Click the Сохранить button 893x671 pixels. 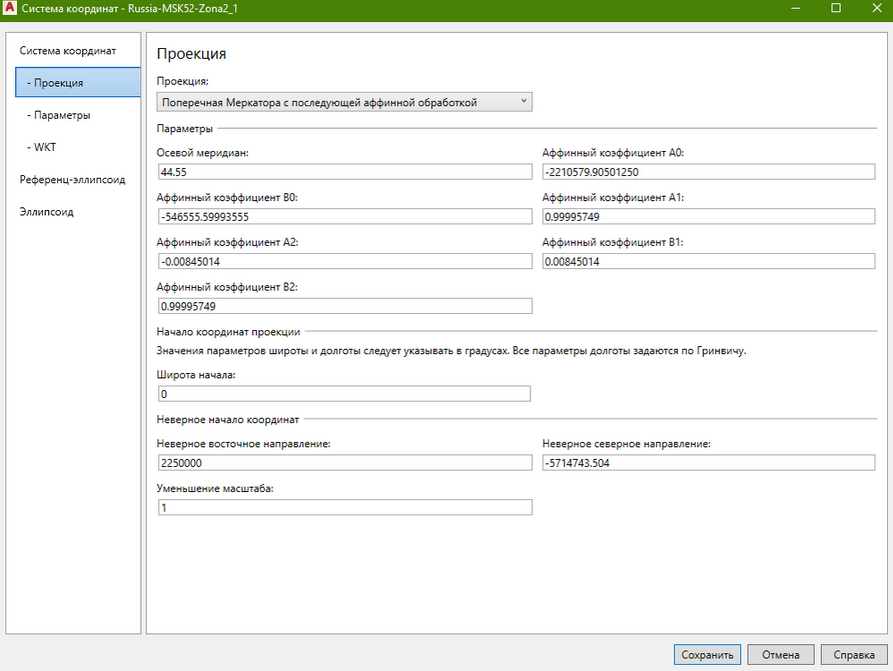(707, 655)
